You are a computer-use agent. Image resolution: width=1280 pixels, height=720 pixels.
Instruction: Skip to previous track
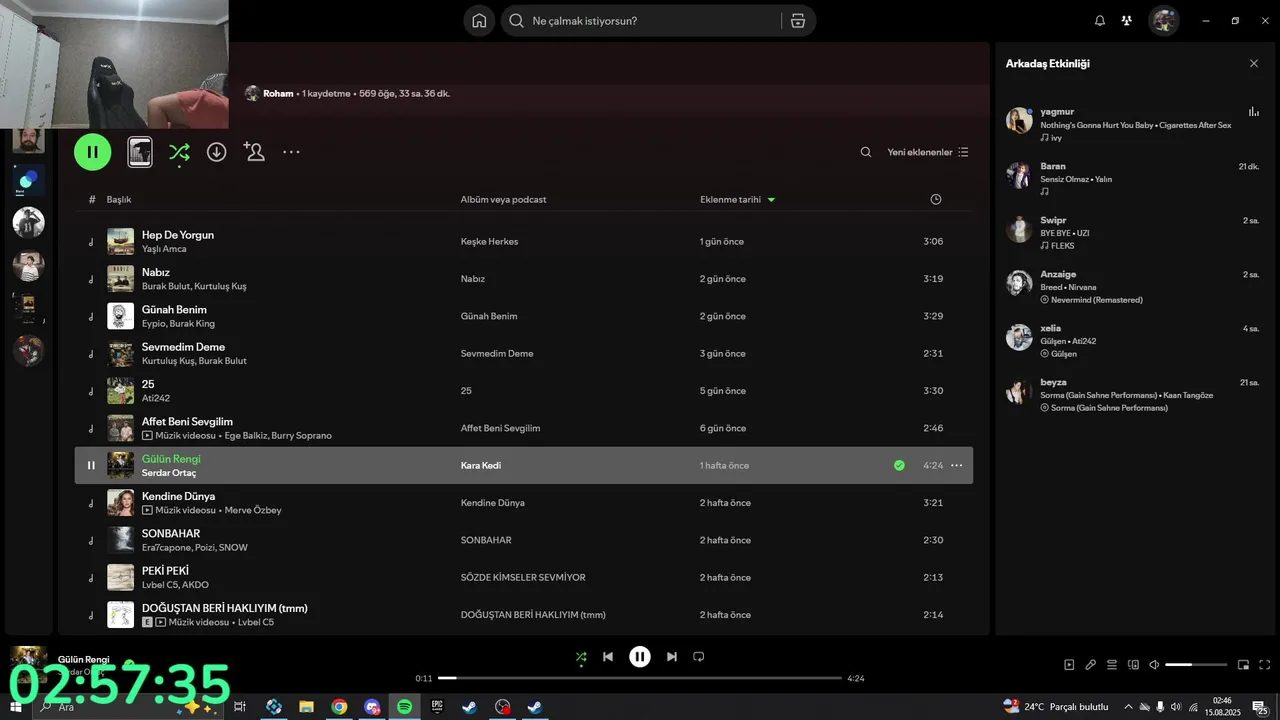[x=608, y=657]
